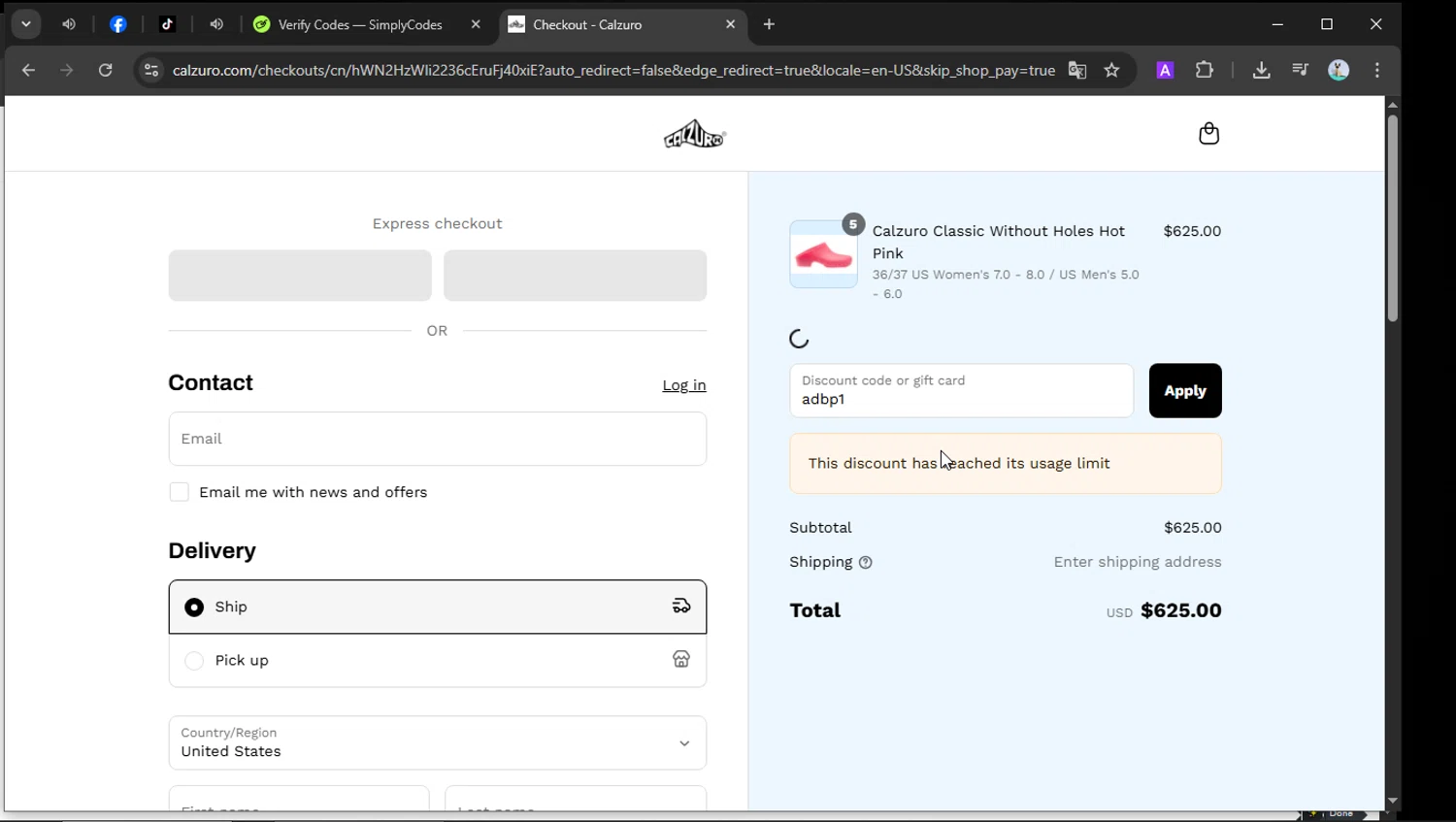Viewport: 1456px width, 822px height.
Task: Follow the Log in link
Action: (684, 385)
